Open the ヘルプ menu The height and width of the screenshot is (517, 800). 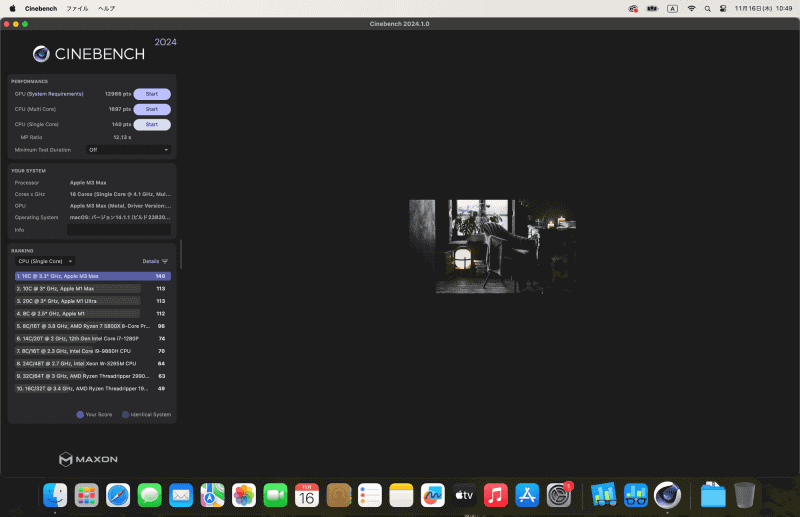tap(107, 9)
